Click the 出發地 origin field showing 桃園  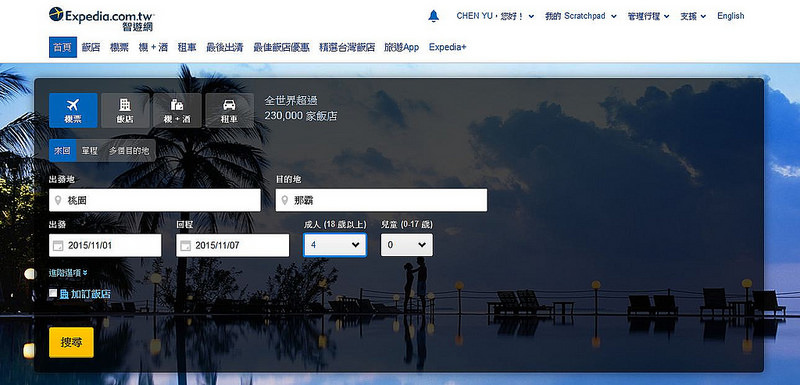[155, 200]
